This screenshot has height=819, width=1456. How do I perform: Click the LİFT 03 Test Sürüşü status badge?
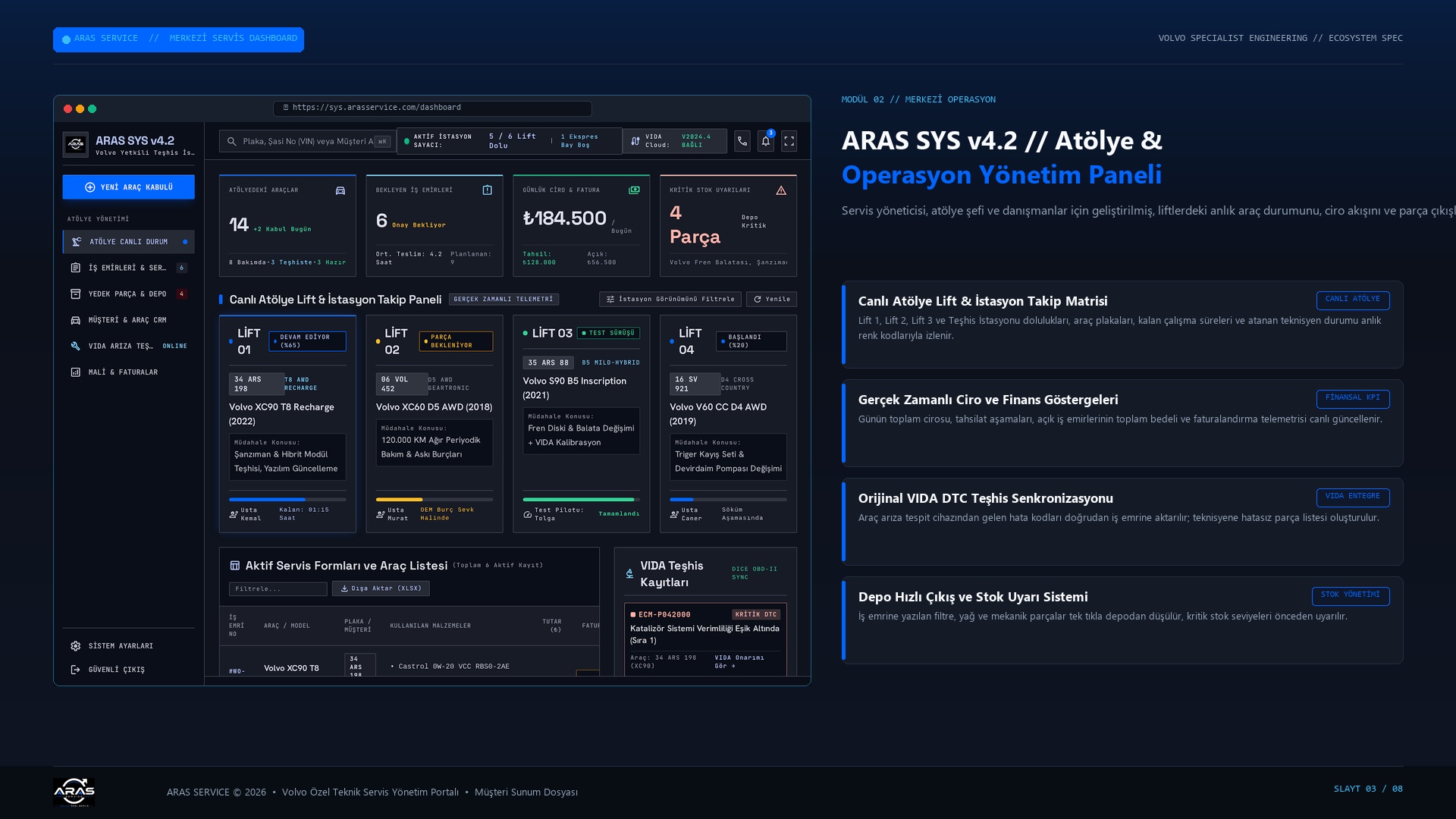[608, 333]
